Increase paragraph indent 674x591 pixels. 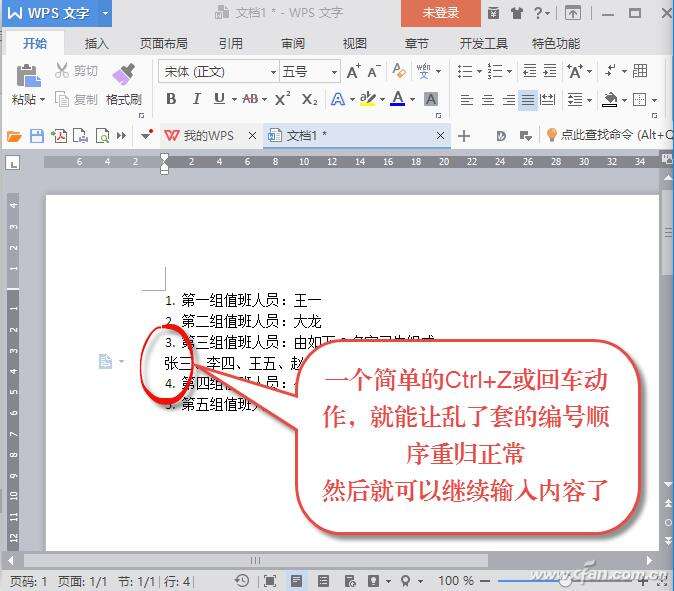point(550,70)
